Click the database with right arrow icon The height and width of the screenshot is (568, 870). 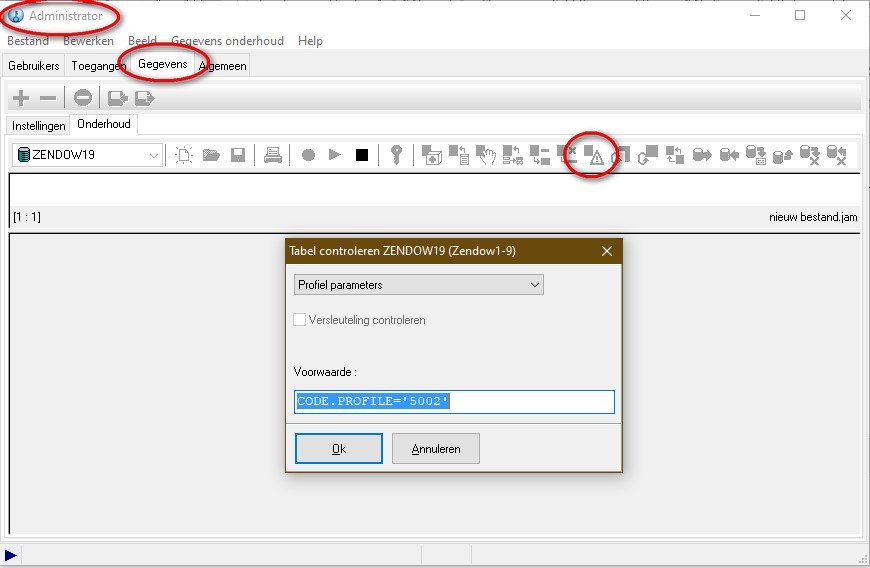[x=702, y=155]
